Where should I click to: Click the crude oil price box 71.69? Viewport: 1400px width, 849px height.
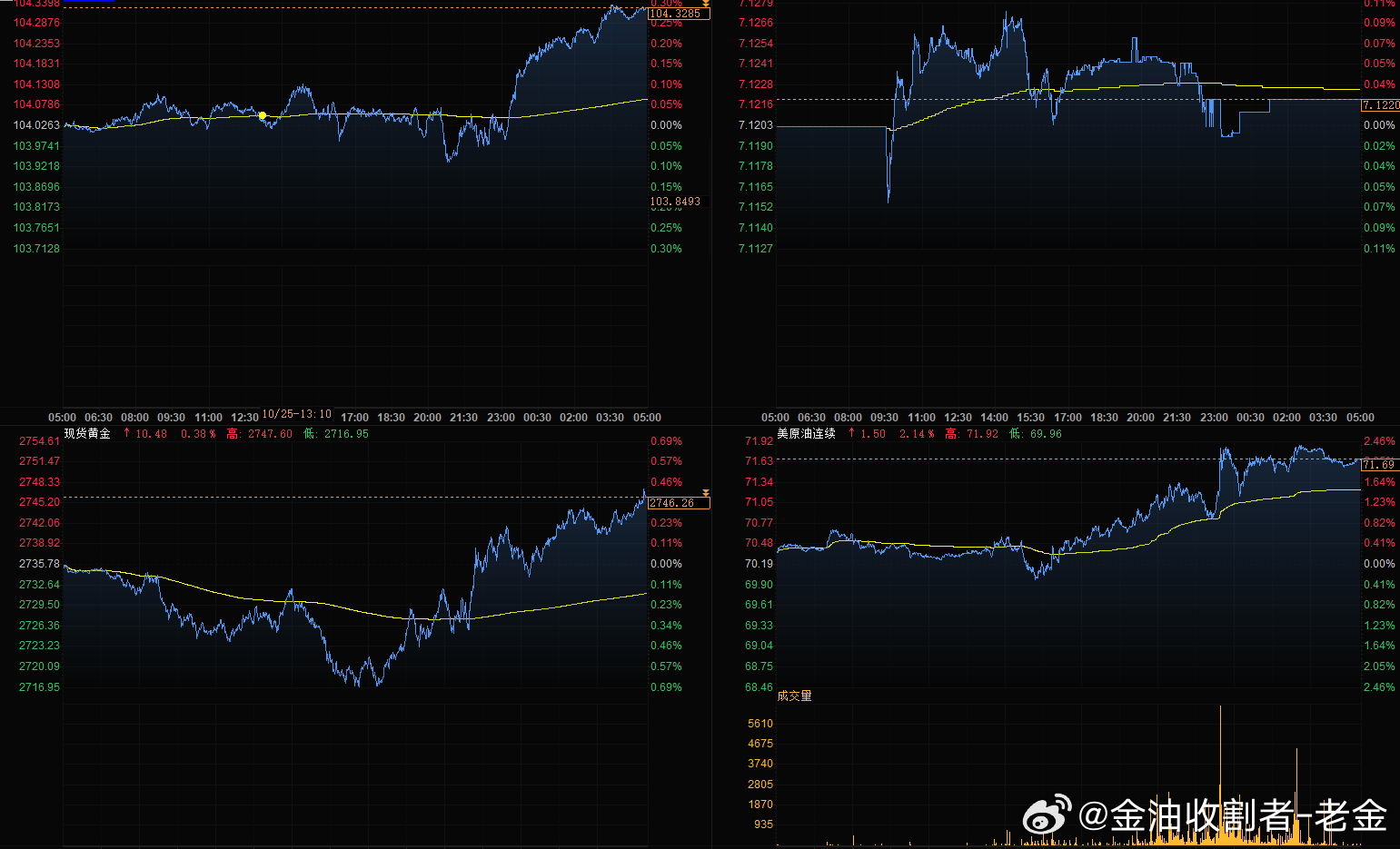click(1378, 465)
